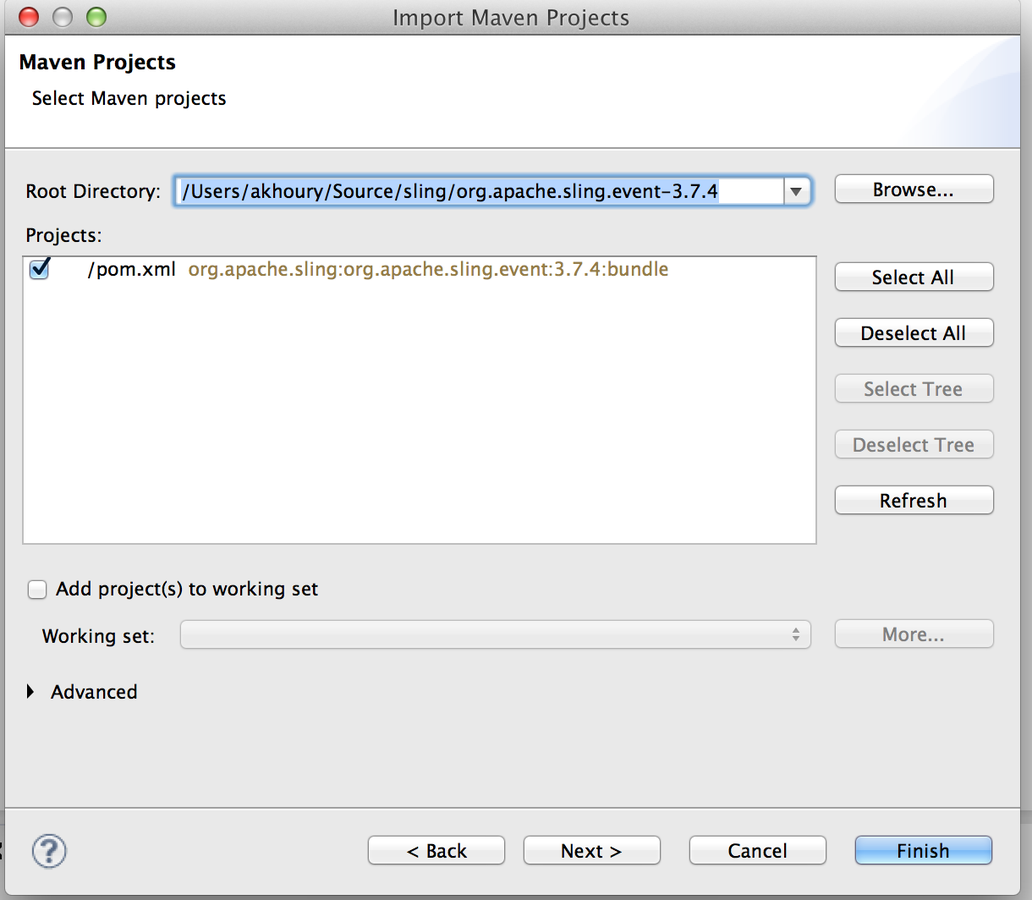Open the help icon at bottom left
Viewport: 1032px width, 900px height.
49,851
